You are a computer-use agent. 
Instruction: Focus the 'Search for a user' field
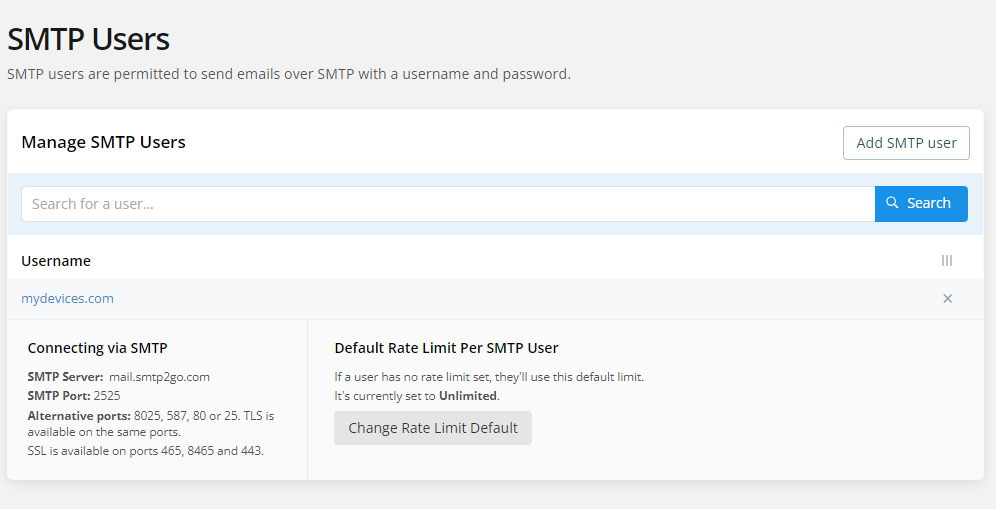(447, 204)
